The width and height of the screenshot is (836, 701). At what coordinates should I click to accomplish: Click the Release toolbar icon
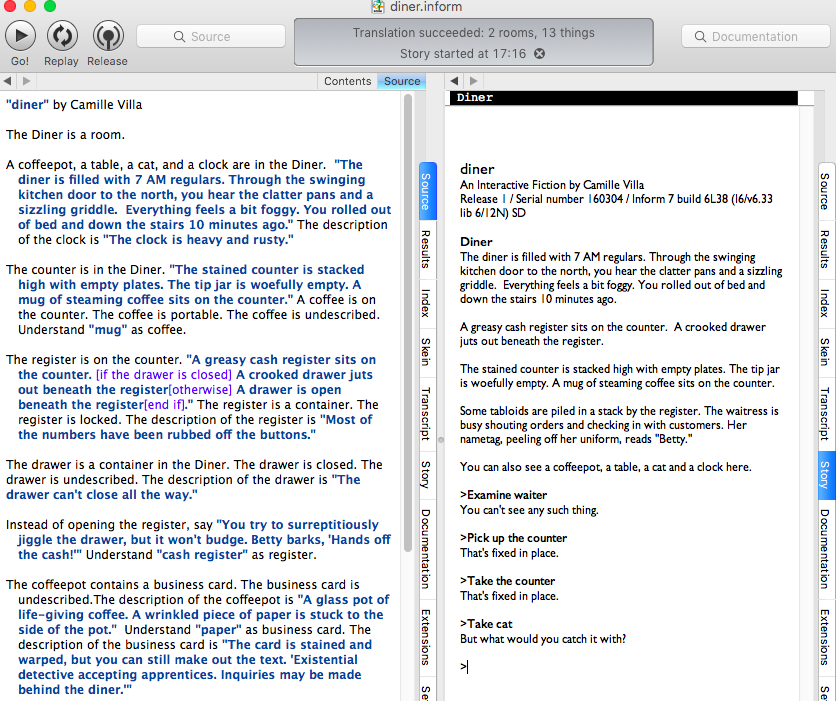coord(107,36)
